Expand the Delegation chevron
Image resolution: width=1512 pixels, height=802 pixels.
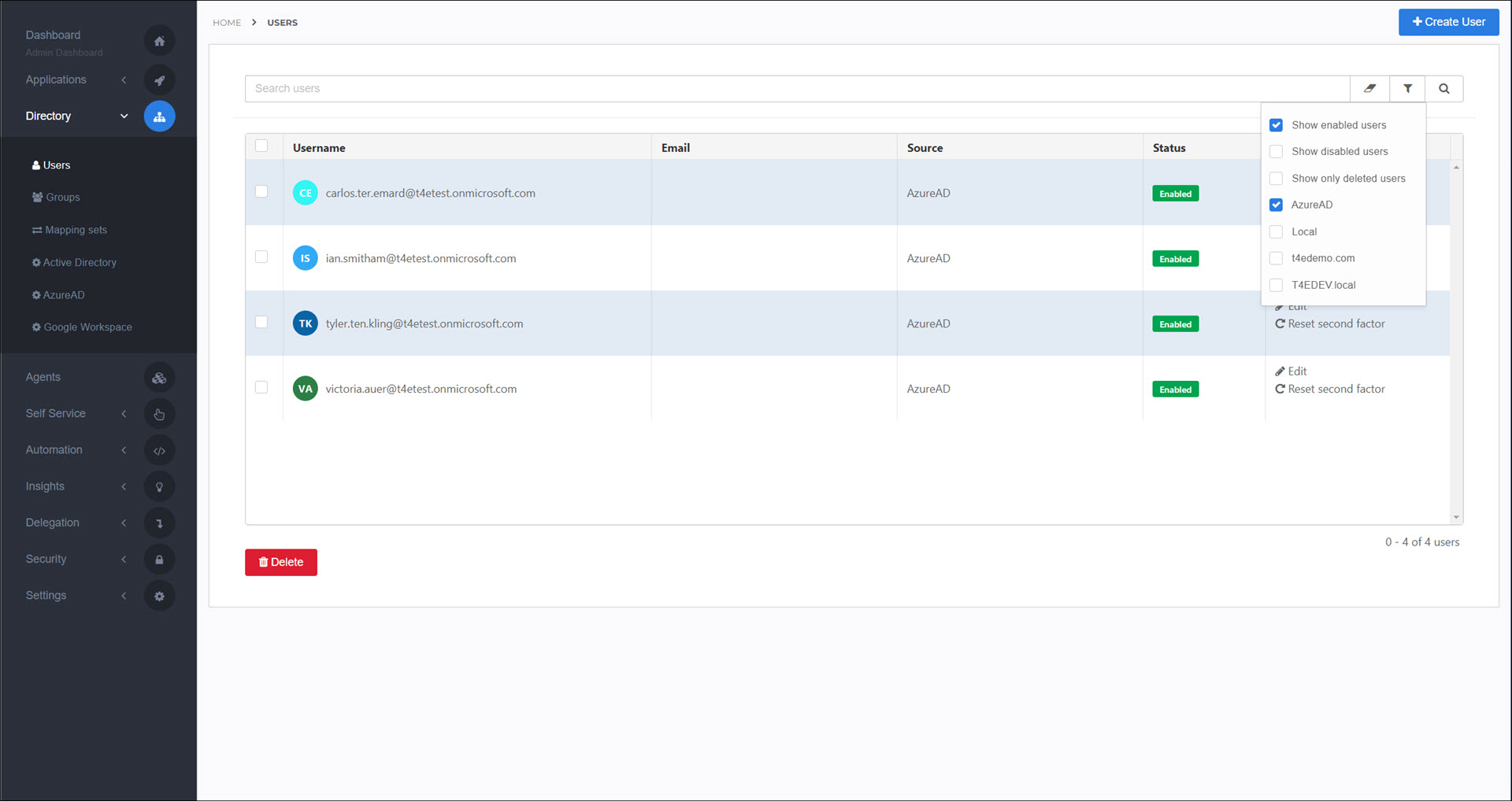(124, 523)
